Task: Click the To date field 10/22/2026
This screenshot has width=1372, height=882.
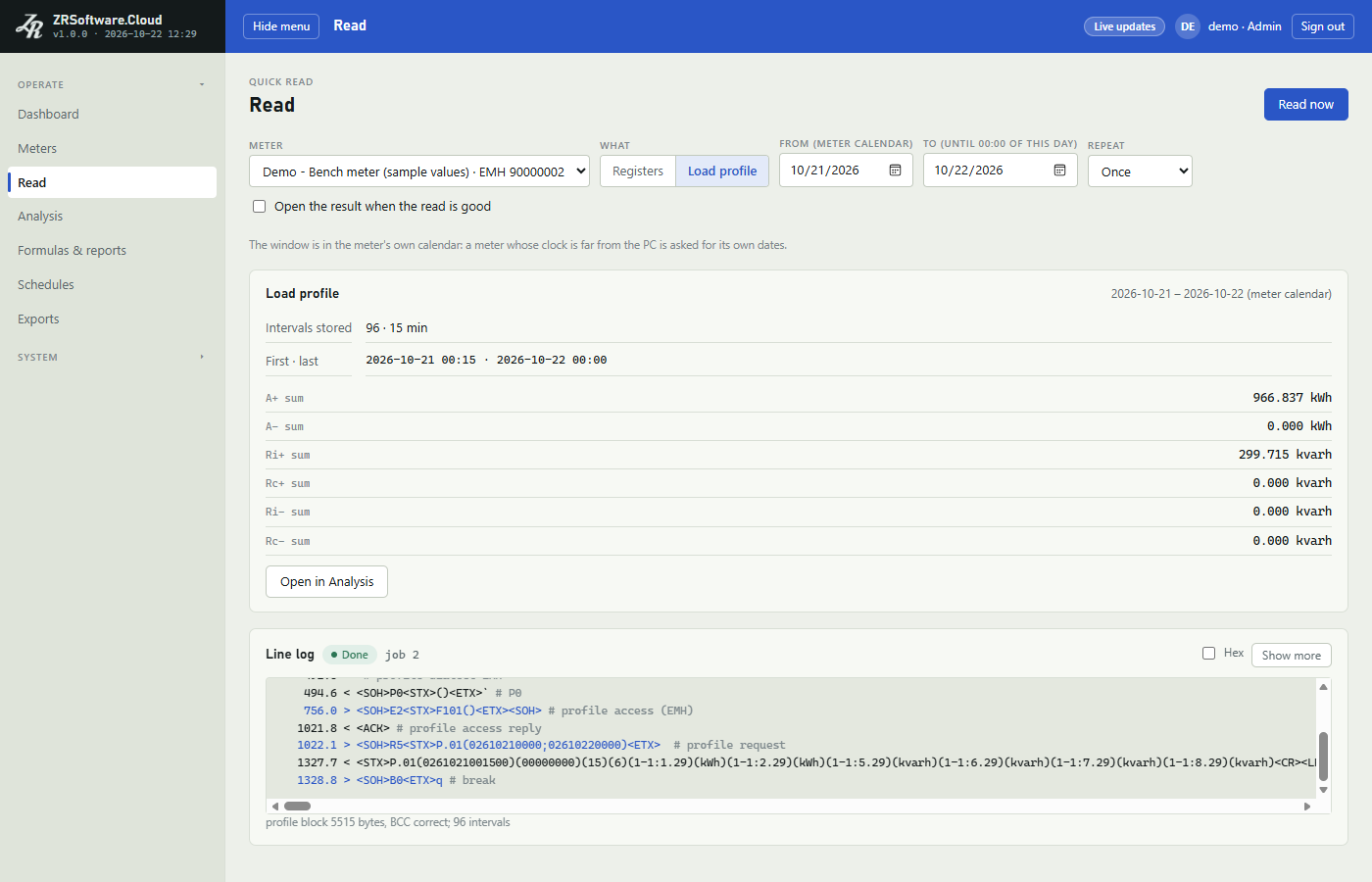Action: (1000, 171)
